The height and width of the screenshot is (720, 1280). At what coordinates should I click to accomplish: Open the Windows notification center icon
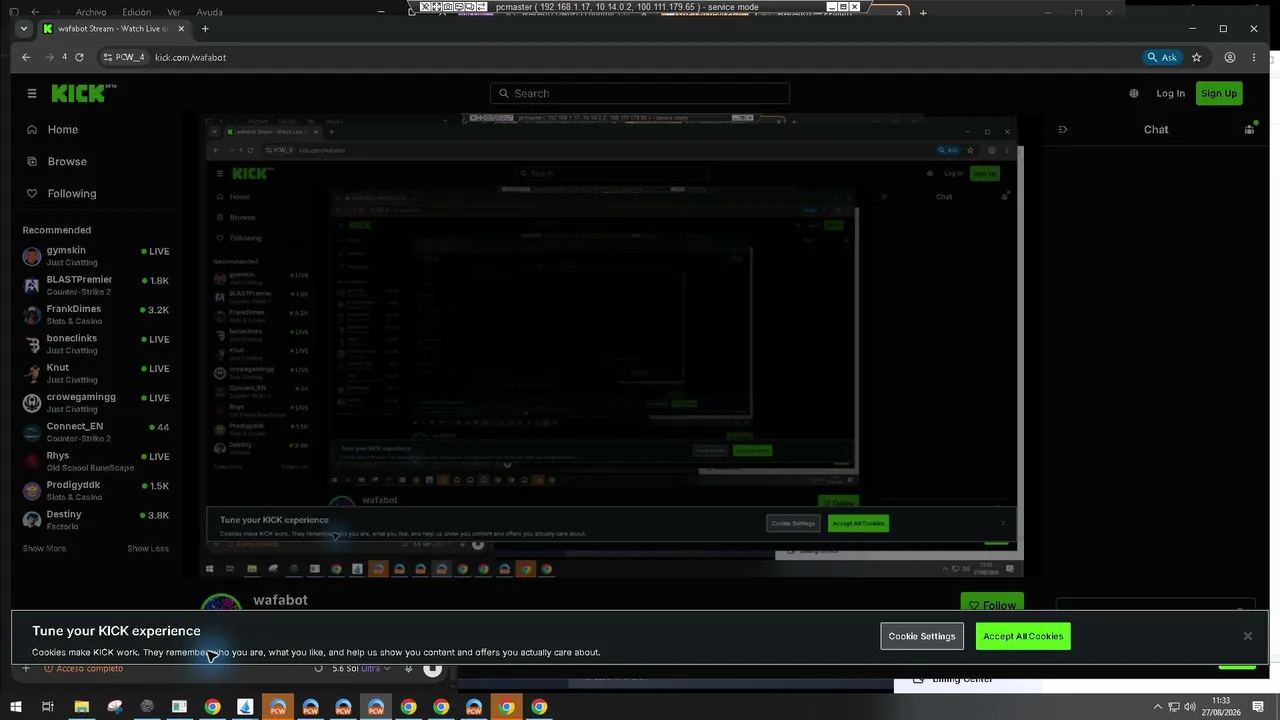[x=1258, y=707]
